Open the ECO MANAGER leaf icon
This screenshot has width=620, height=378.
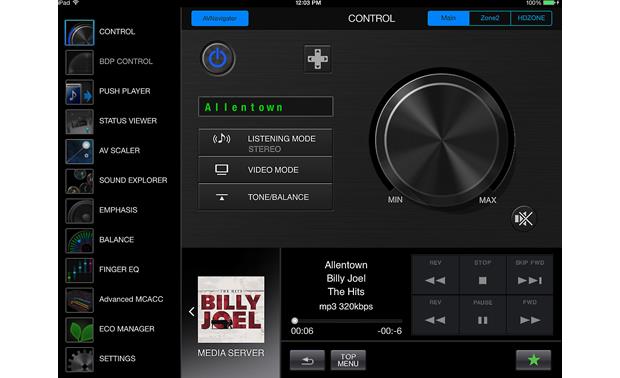pyautogui.click(x=79, y=329)
